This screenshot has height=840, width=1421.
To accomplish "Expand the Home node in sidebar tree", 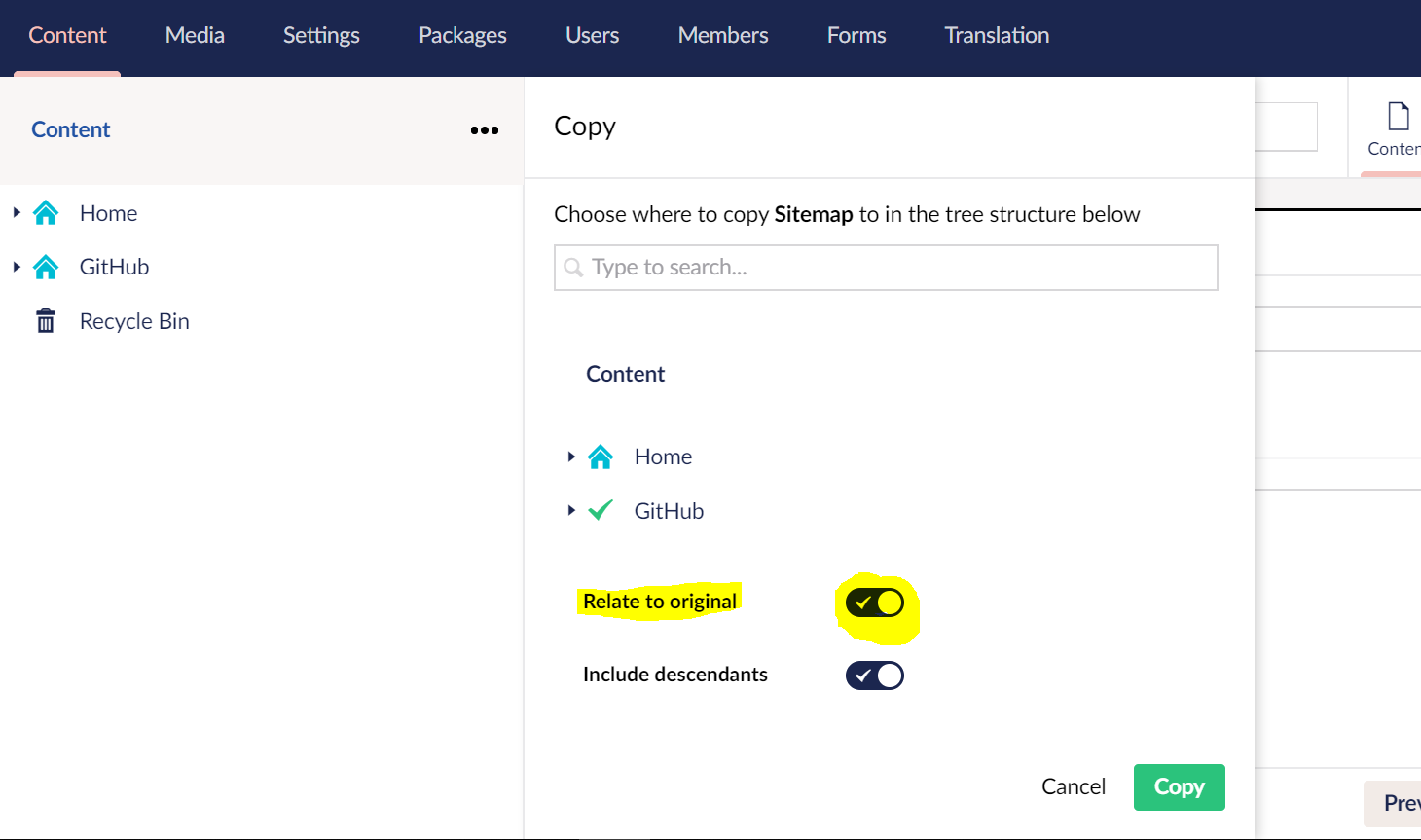I will (17, 212).
